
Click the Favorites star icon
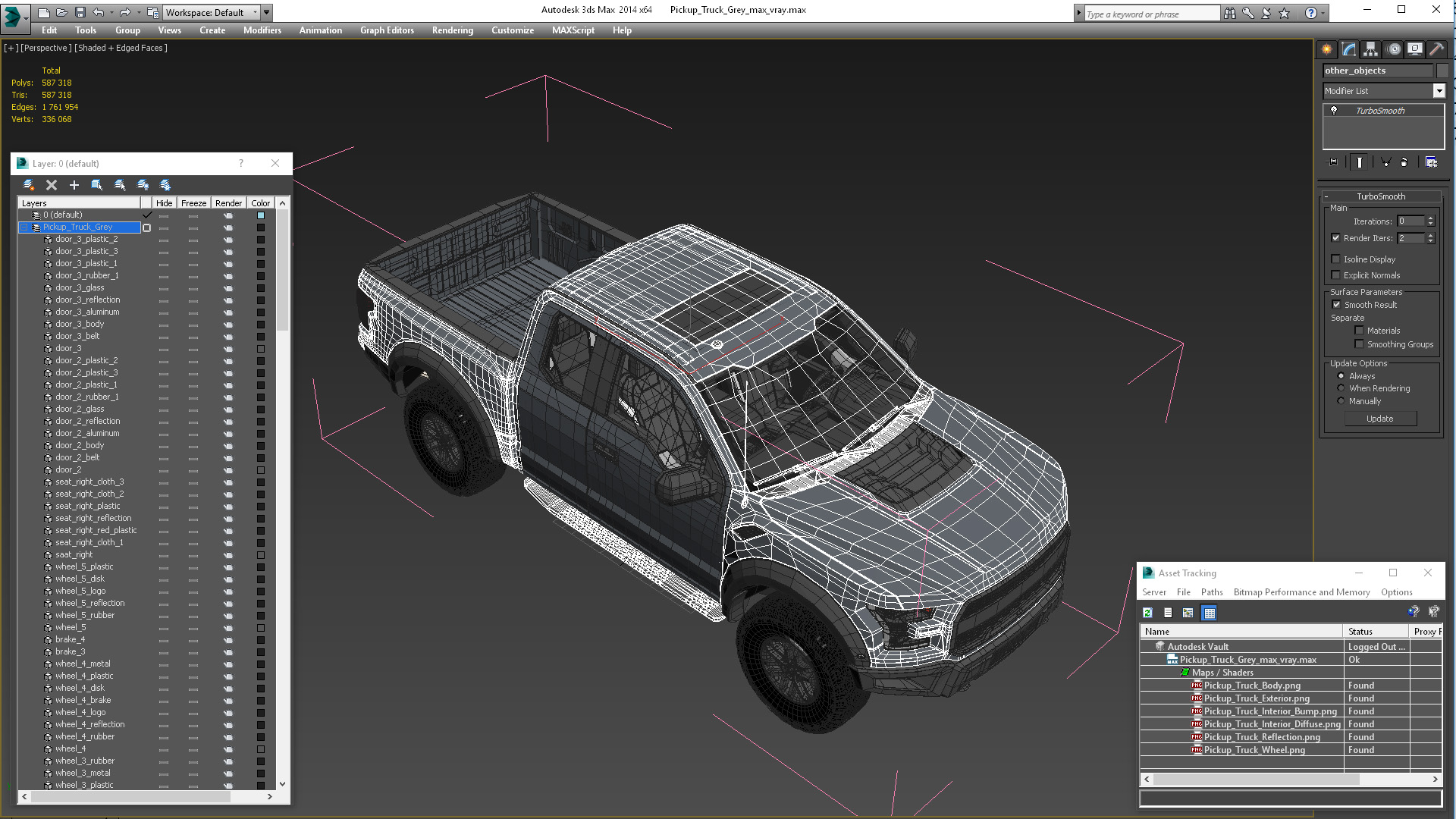click(x=1284, y=13)
